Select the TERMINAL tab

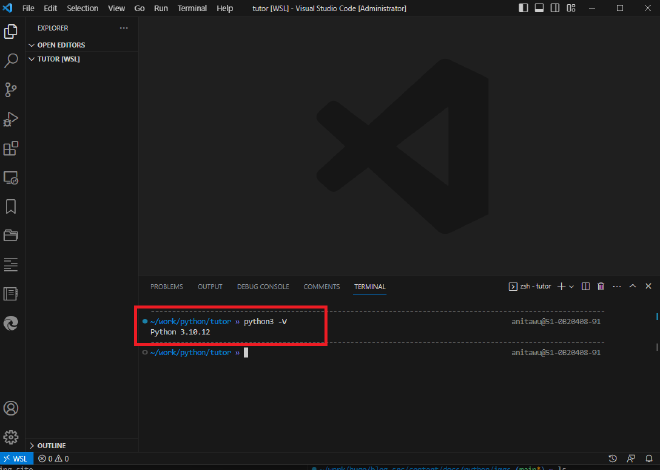click(x=370, y=287)
